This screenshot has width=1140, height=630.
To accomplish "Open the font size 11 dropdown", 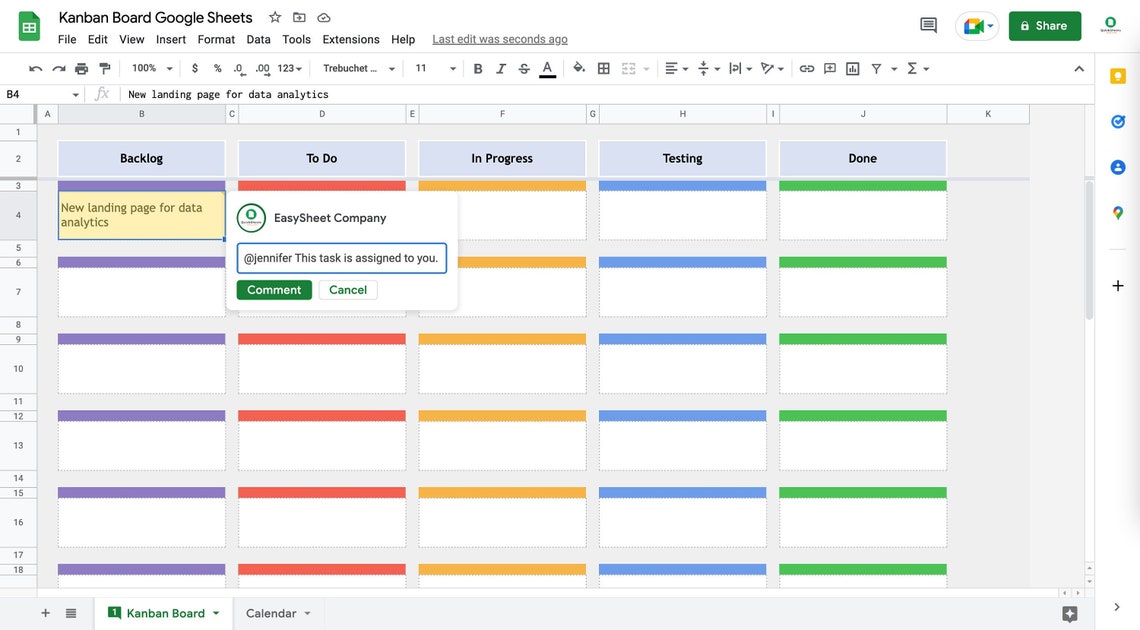I will tap(435, 68).
